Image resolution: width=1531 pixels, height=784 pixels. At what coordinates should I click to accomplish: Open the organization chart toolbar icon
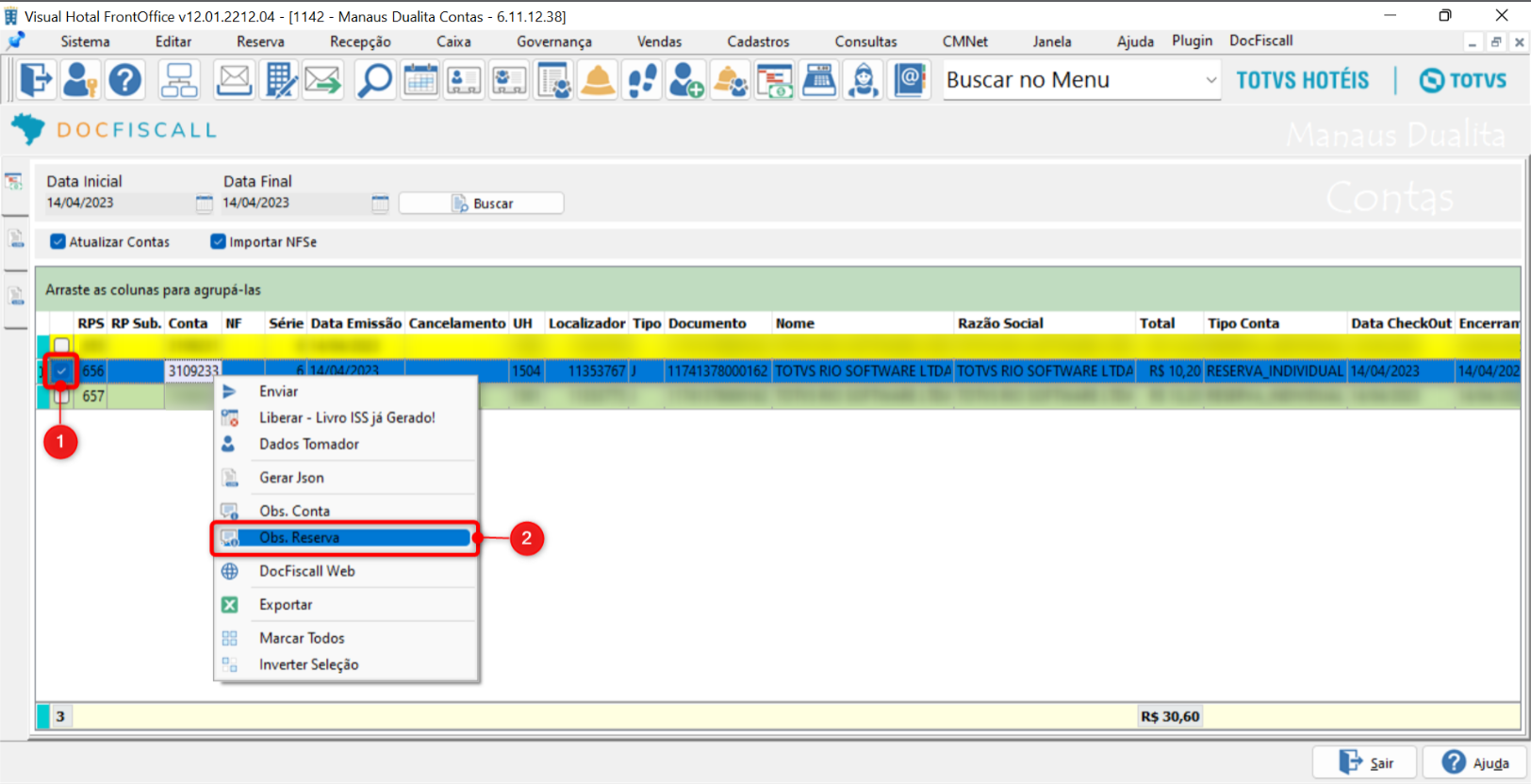[x=179, y=80]
